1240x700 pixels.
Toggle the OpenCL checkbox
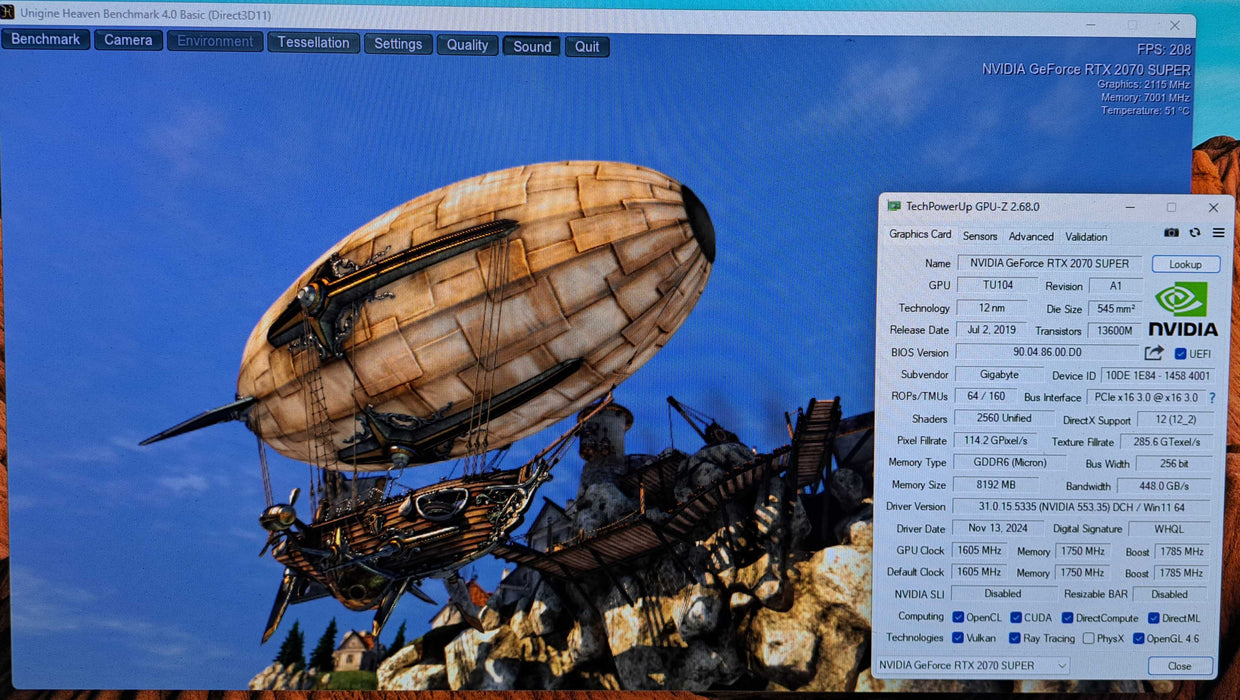tap(958, 618)
